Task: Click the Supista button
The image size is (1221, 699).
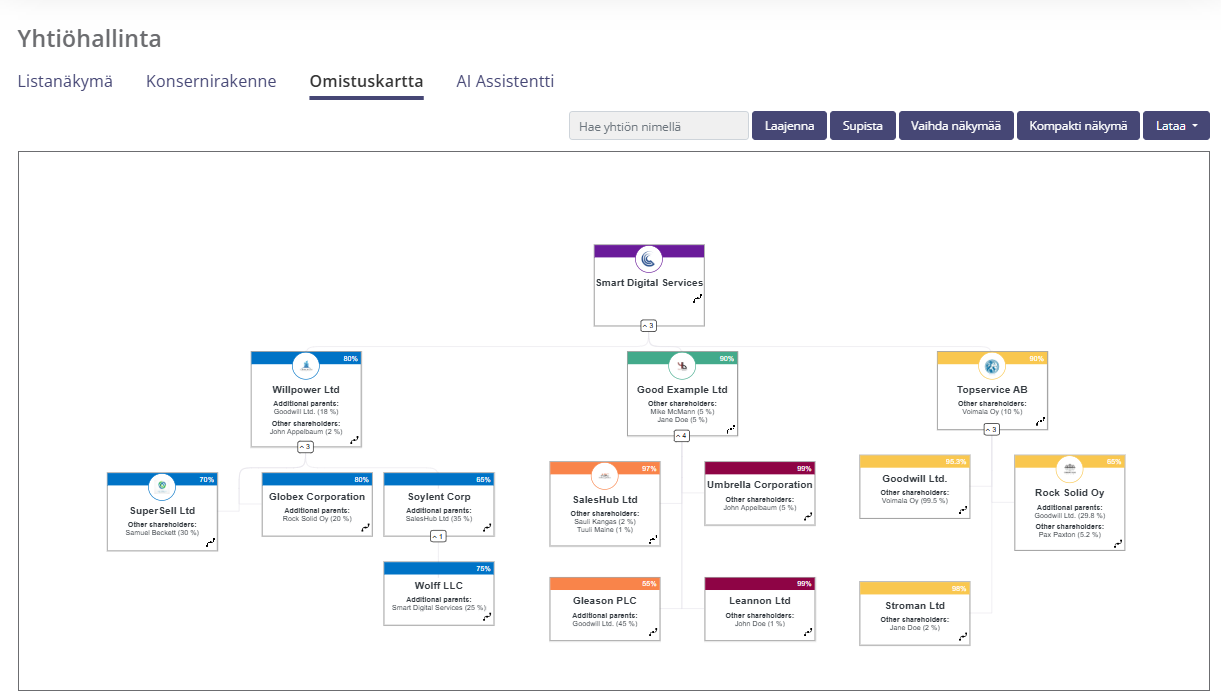Action: click(862, 126)
